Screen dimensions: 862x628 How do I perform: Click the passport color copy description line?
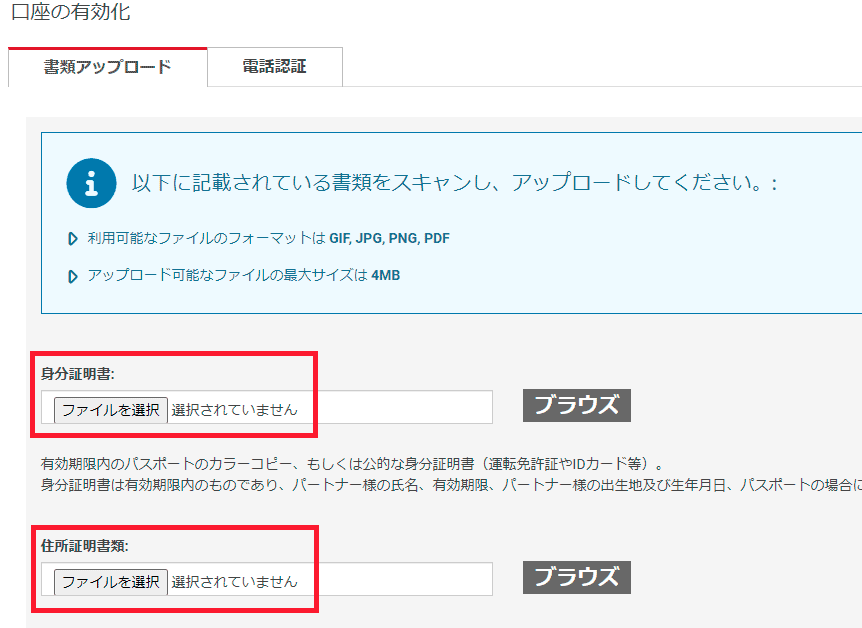(352, 465)
